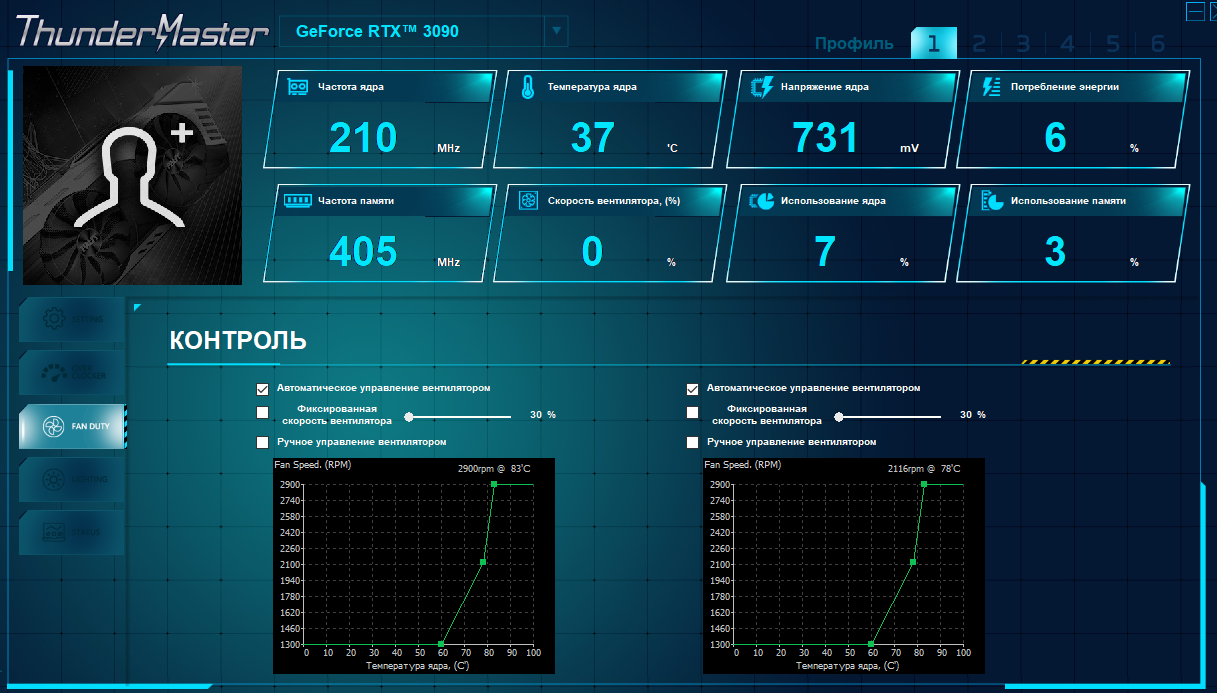
Task: Click the fan speed percentage icon
Action: (528, 201)
